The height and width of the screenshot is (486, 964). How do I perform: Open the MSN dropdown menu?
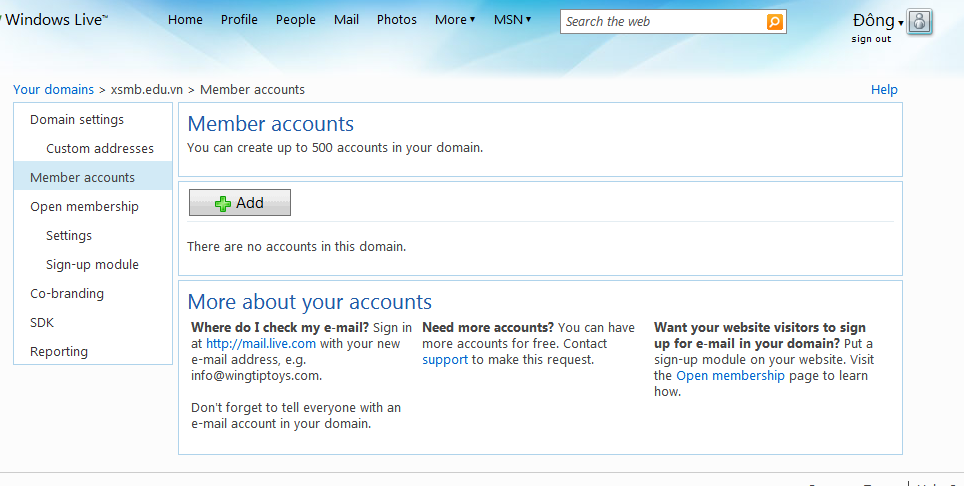coord(512,20)
